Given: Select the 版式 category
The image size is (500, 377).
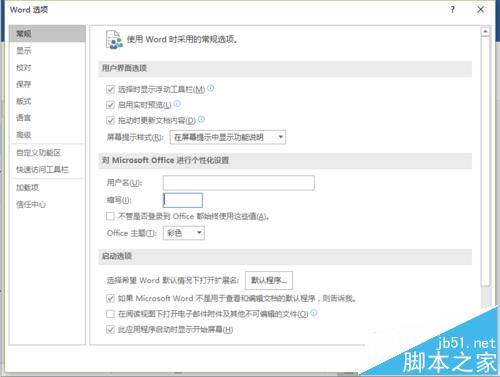Looking at the screenshot, I should tap(47, 101).
